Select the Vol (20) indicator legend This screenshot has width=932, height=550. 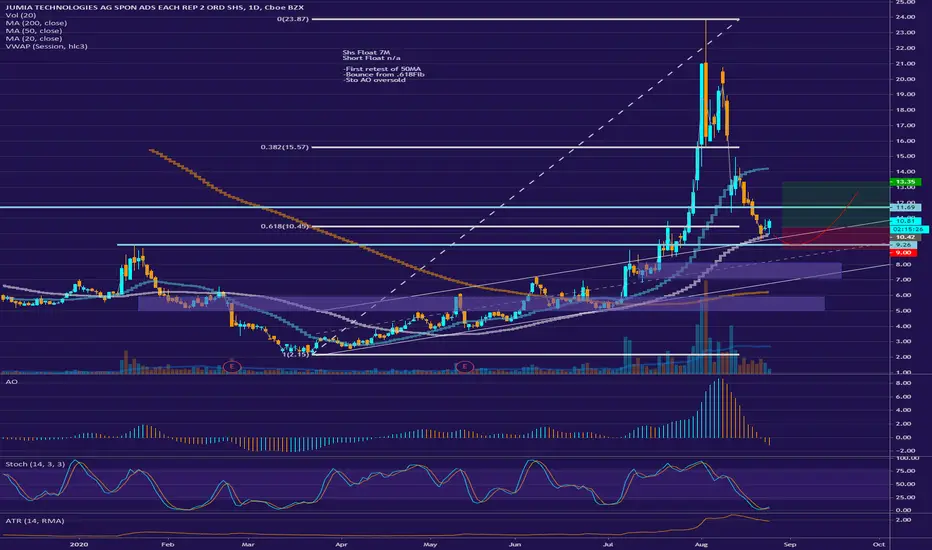point(21,15)
